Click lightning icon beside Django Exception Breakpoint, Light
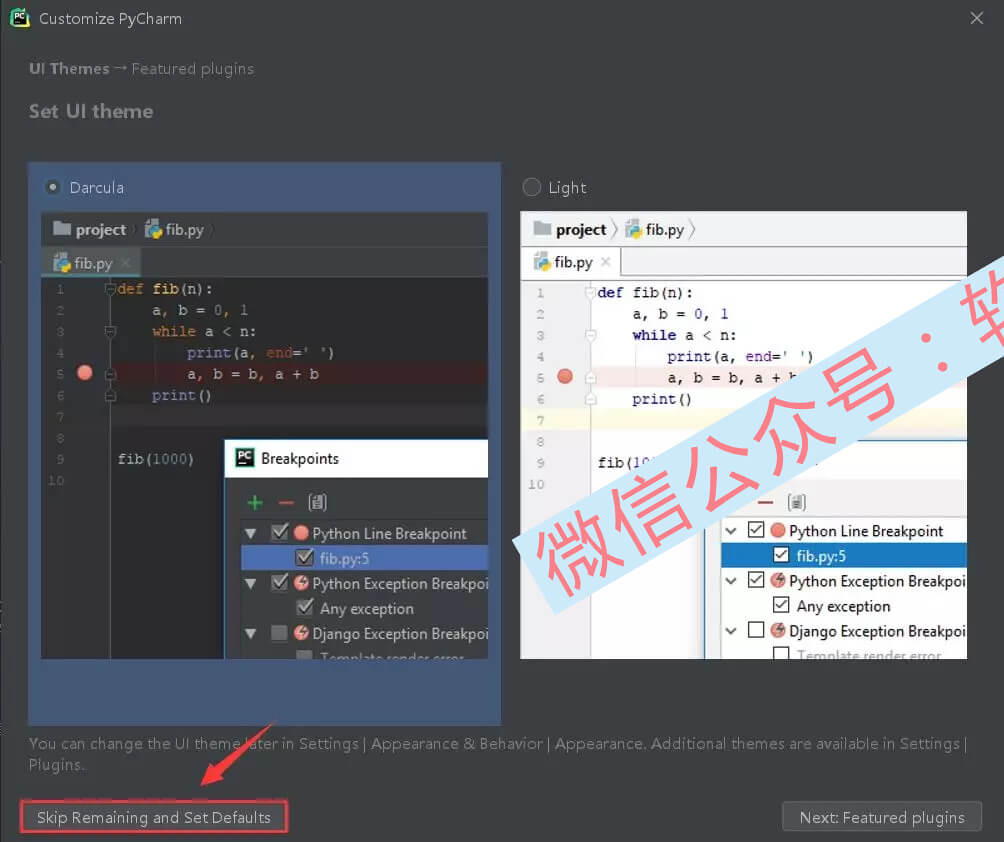1004x842 pixels. tap(778, 630)
